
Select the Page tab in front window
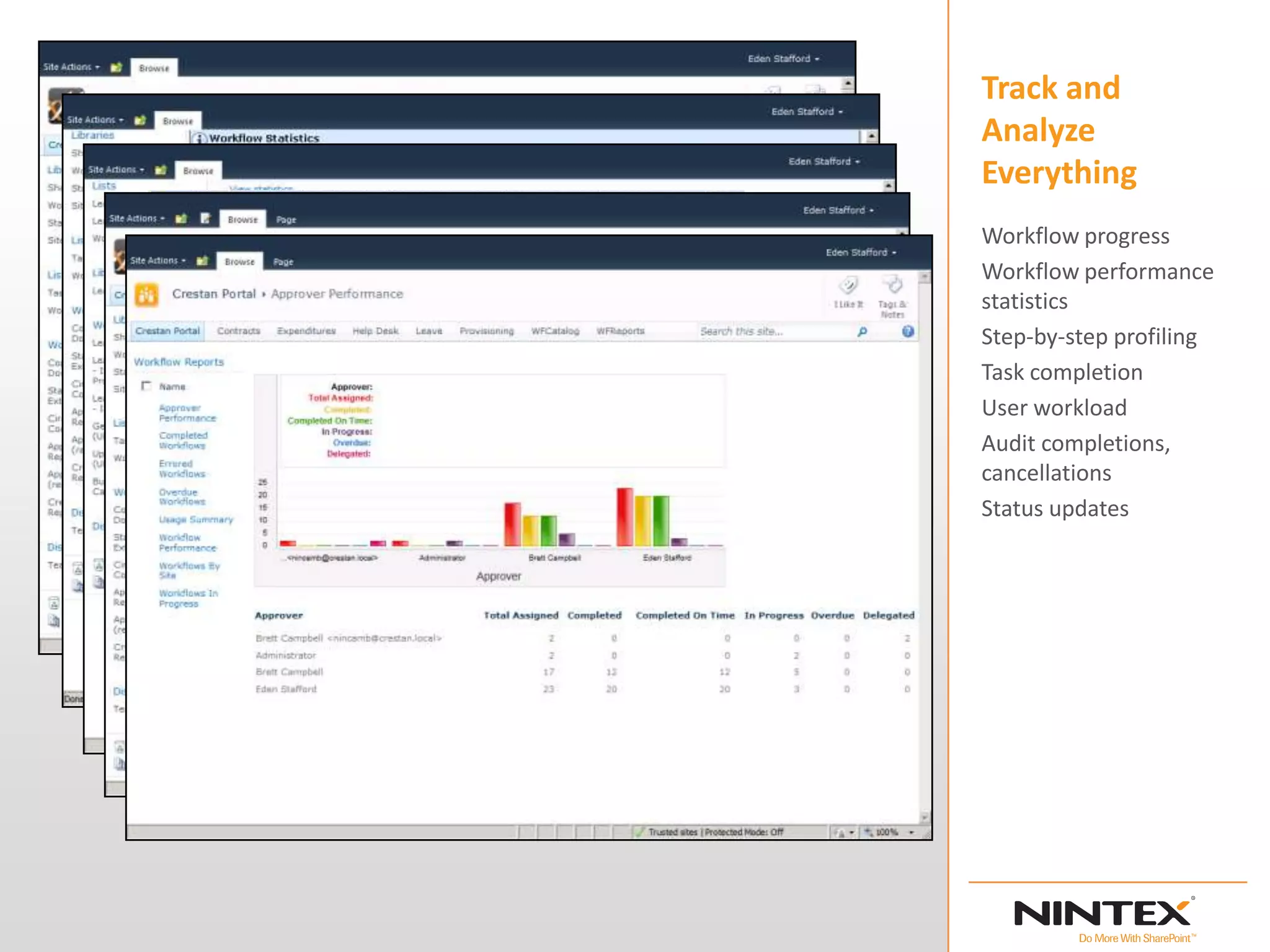pos(283,262)
